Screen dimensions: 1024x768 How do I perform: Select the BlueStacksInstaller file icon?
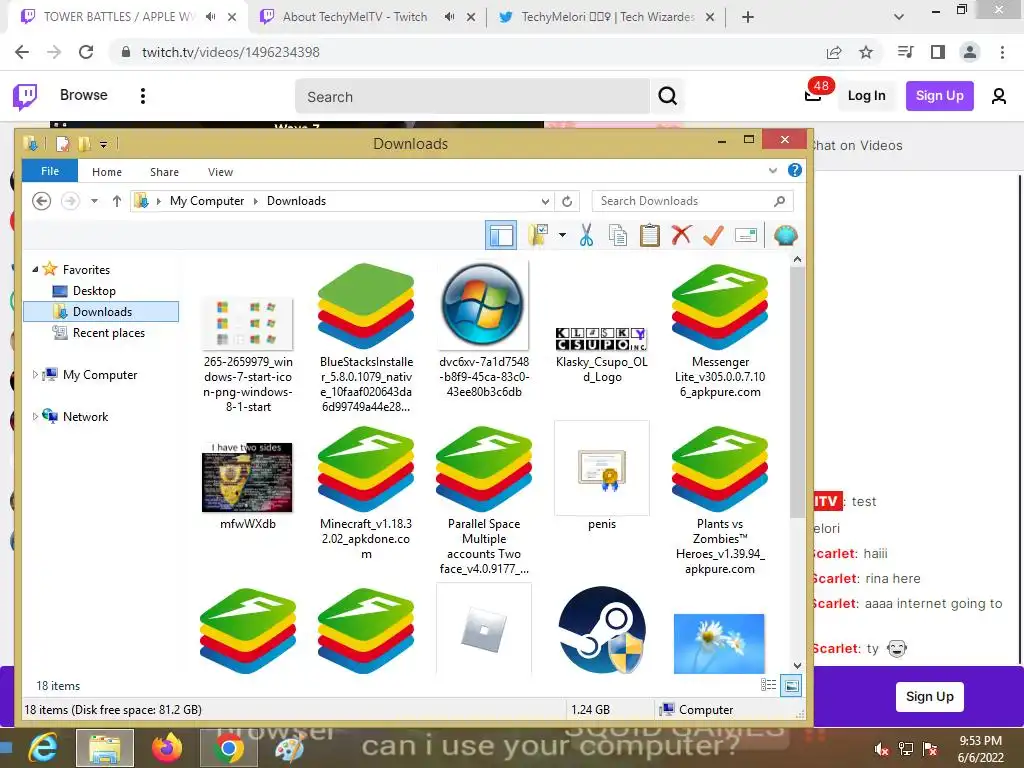366,306
